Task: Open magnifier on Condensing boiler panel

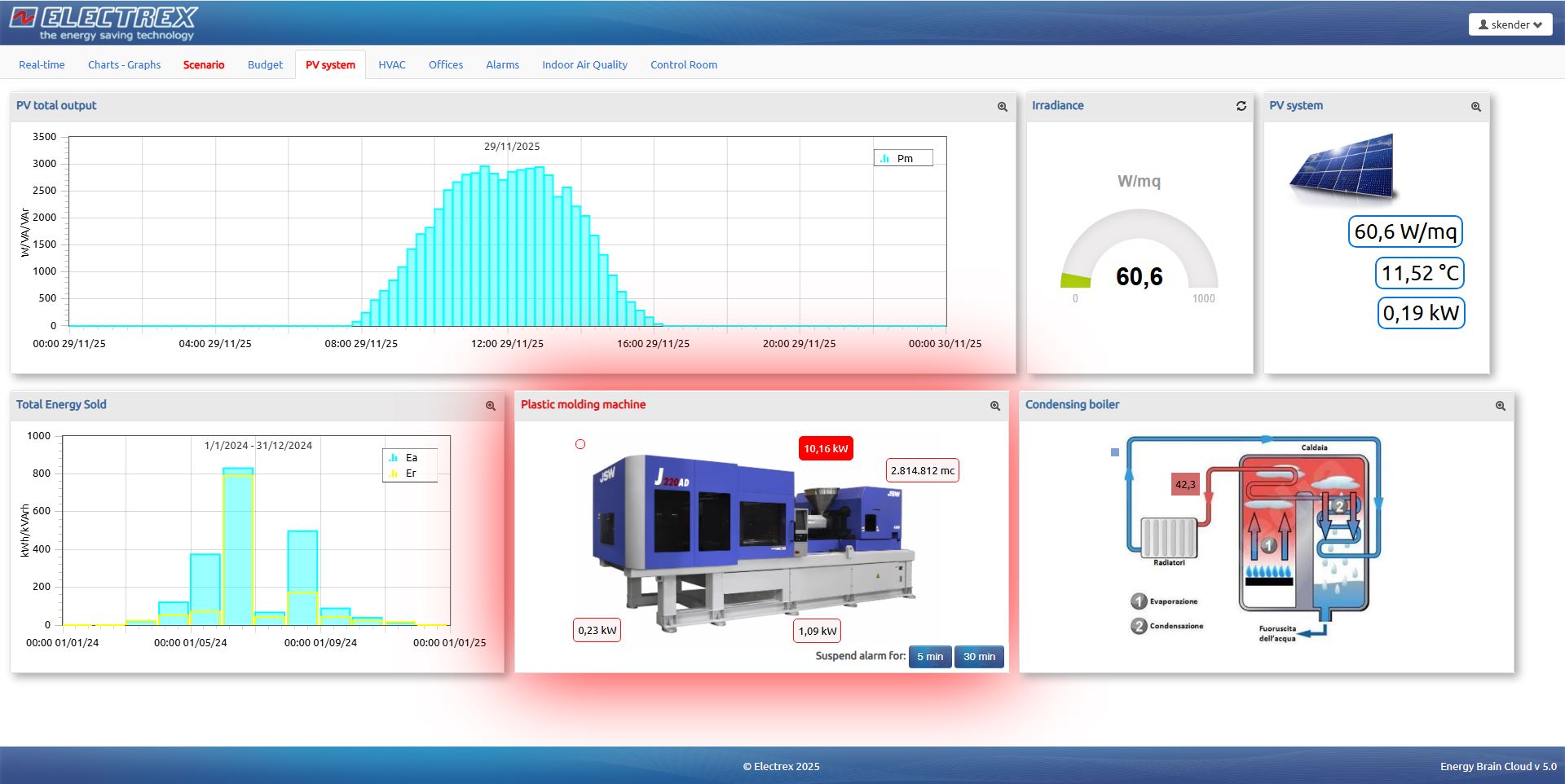Action: [1500, 406]
